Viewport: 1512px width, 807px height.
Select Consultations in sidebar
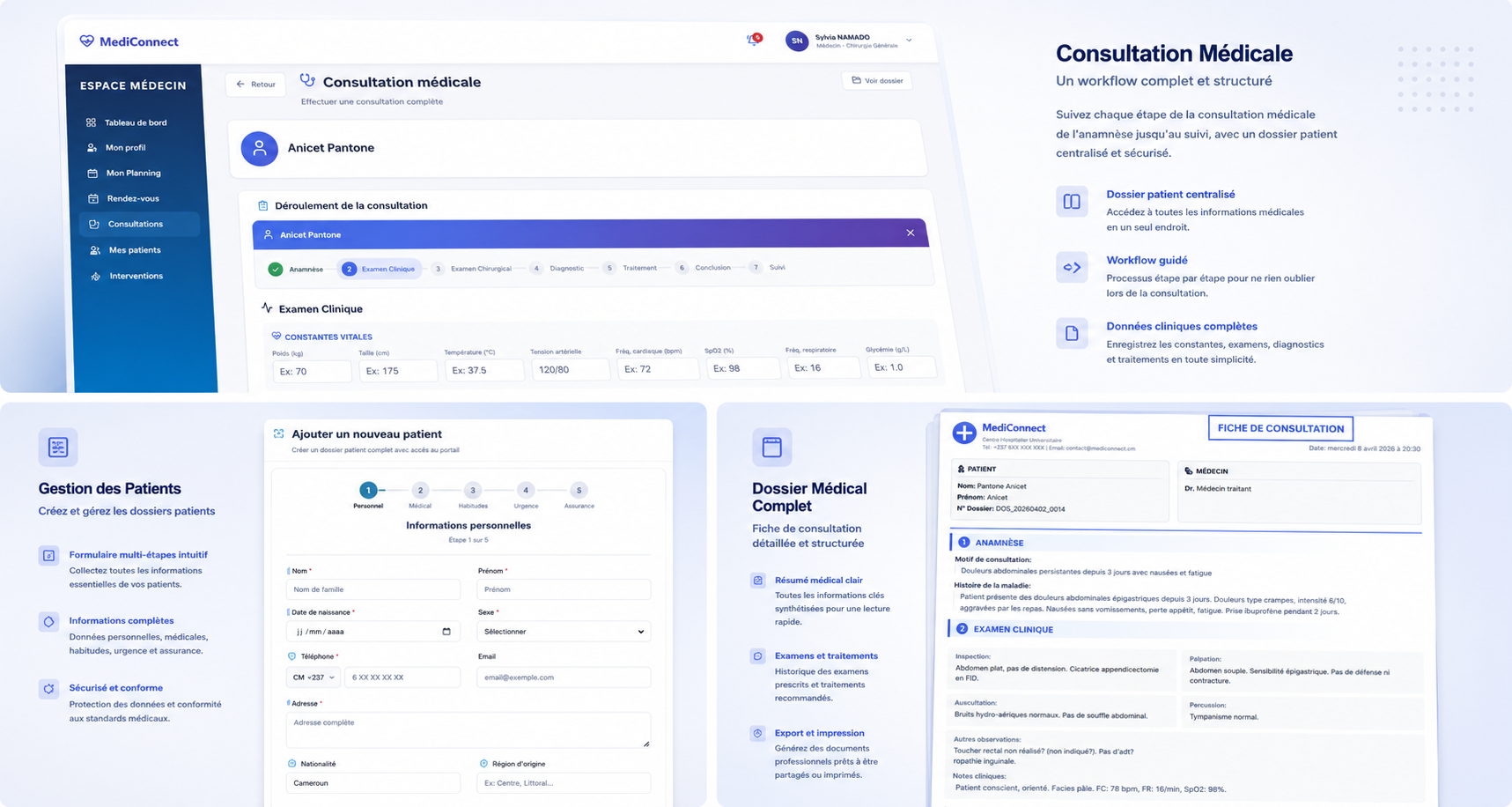tap(139, 225)
